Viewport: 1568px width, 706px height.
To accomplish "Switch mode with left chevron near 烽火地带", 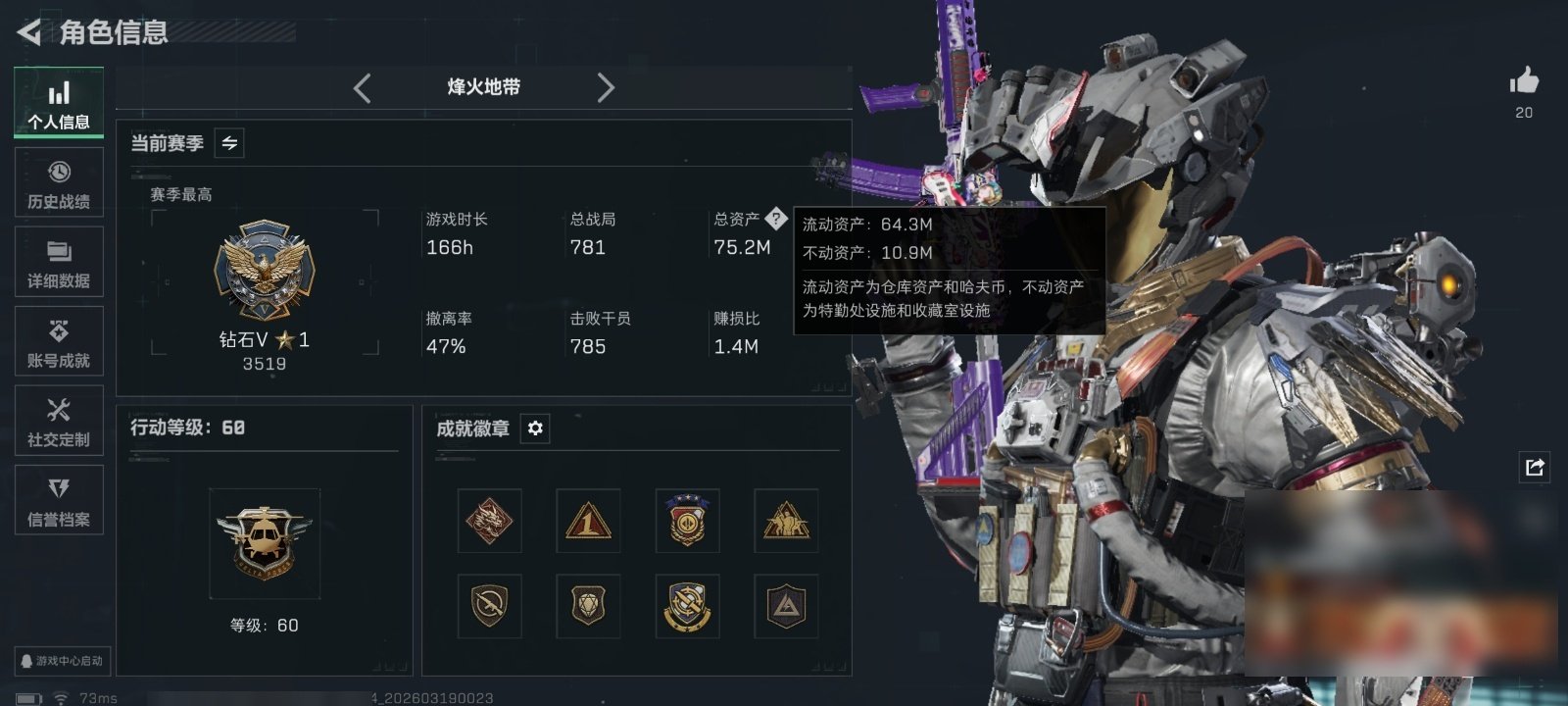I will [363, 88].
